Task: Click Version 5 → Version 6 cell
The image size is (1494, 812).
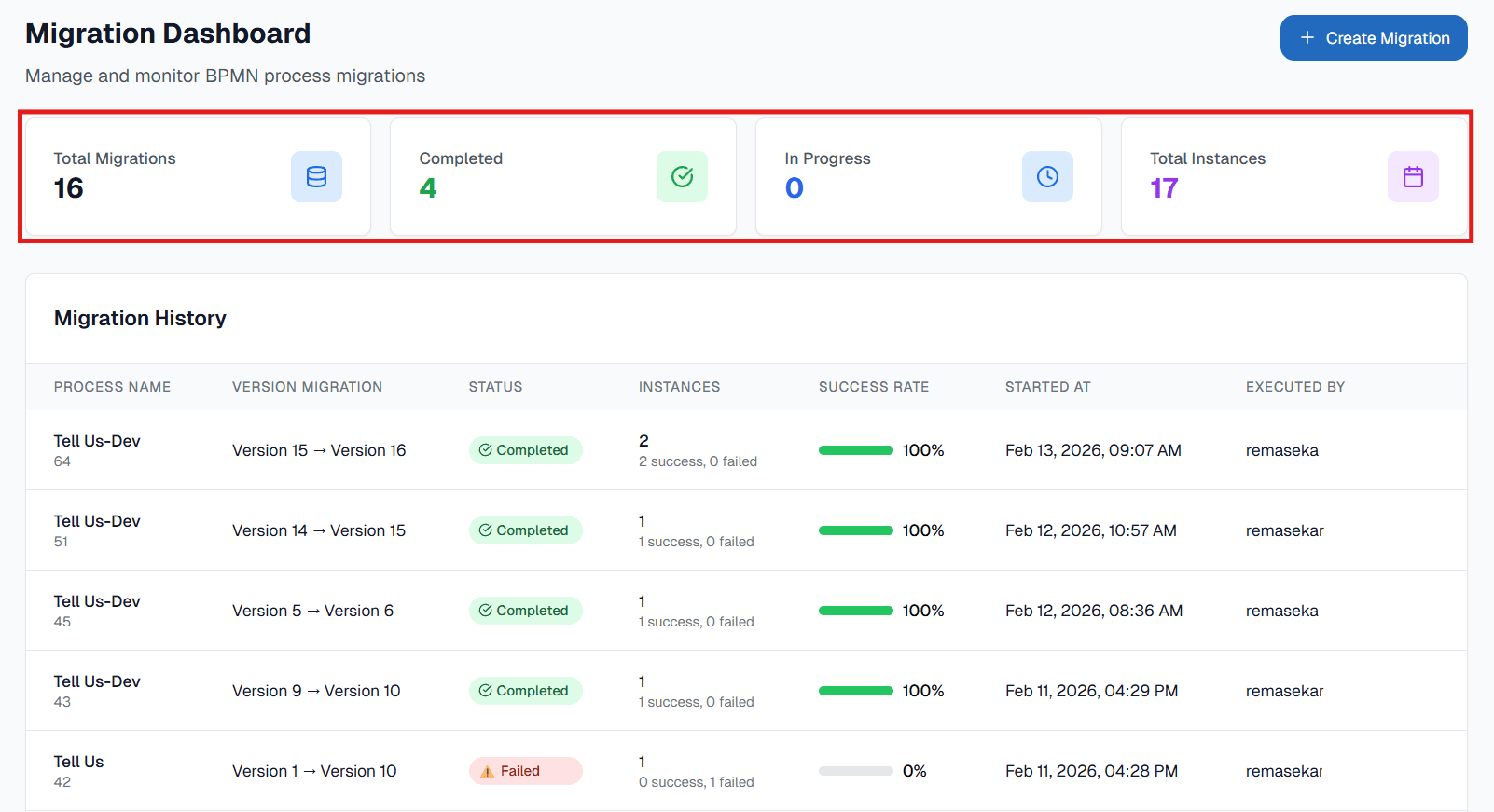Action: pyautogui.click(x=312, y=611)
